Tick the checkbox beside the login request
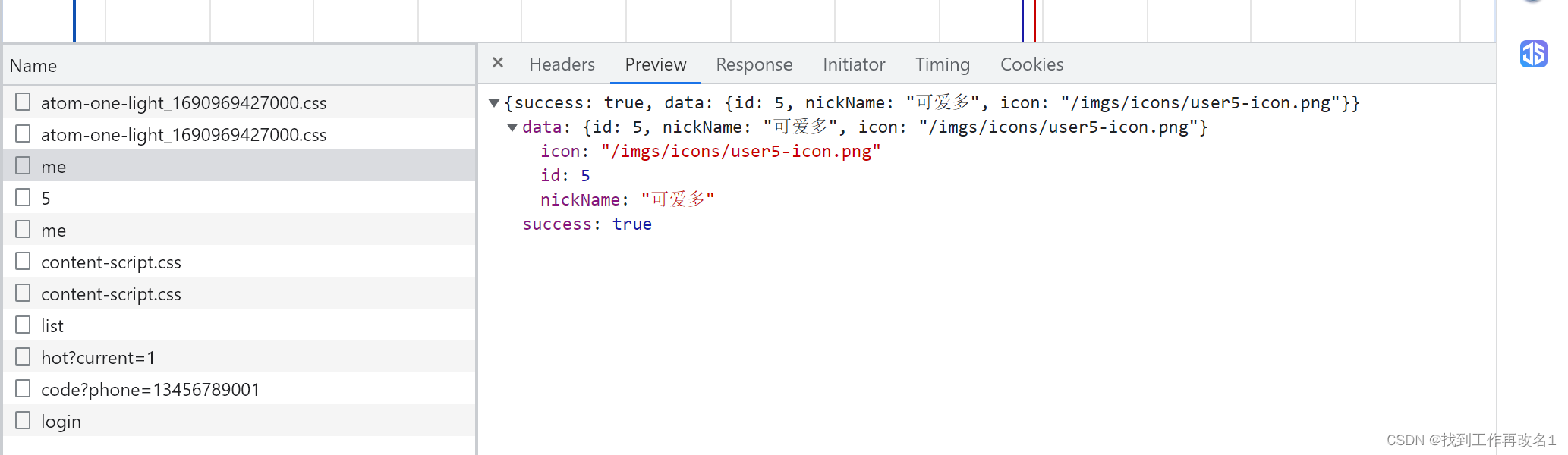 pos(24,420)
